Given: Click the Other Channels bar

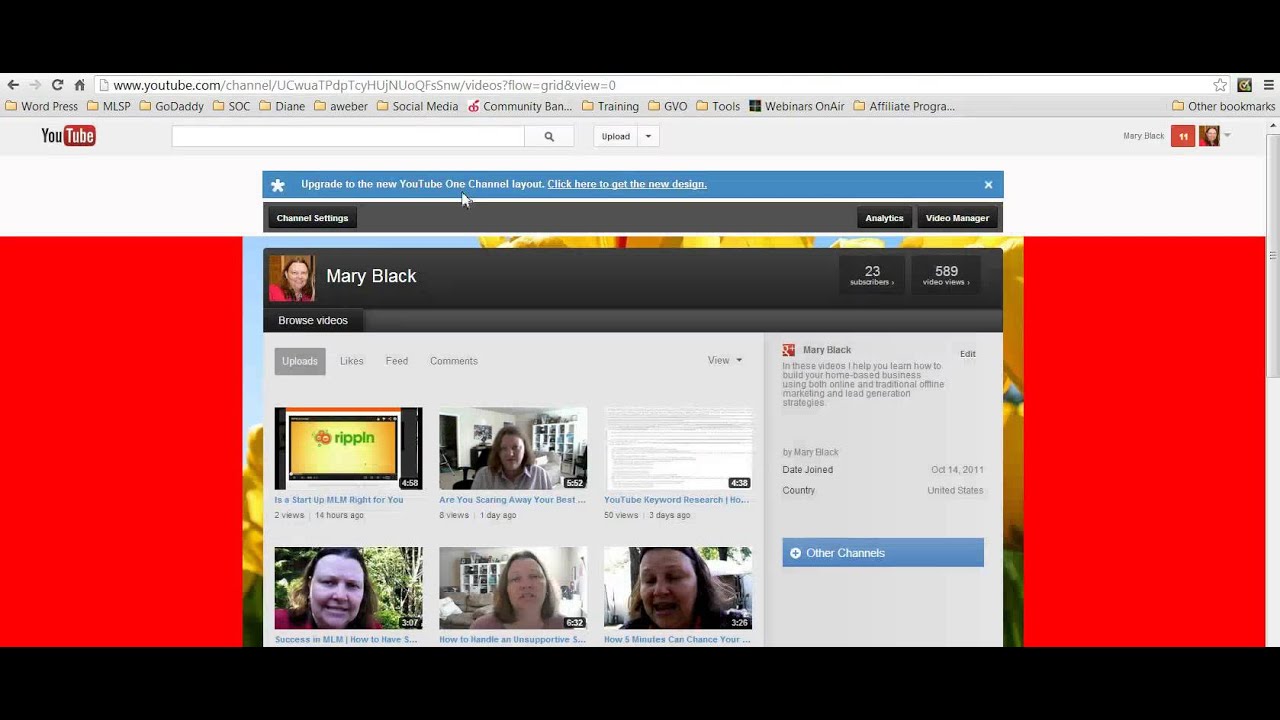Looking at the screenshot, I should click(x=883, y=553).
